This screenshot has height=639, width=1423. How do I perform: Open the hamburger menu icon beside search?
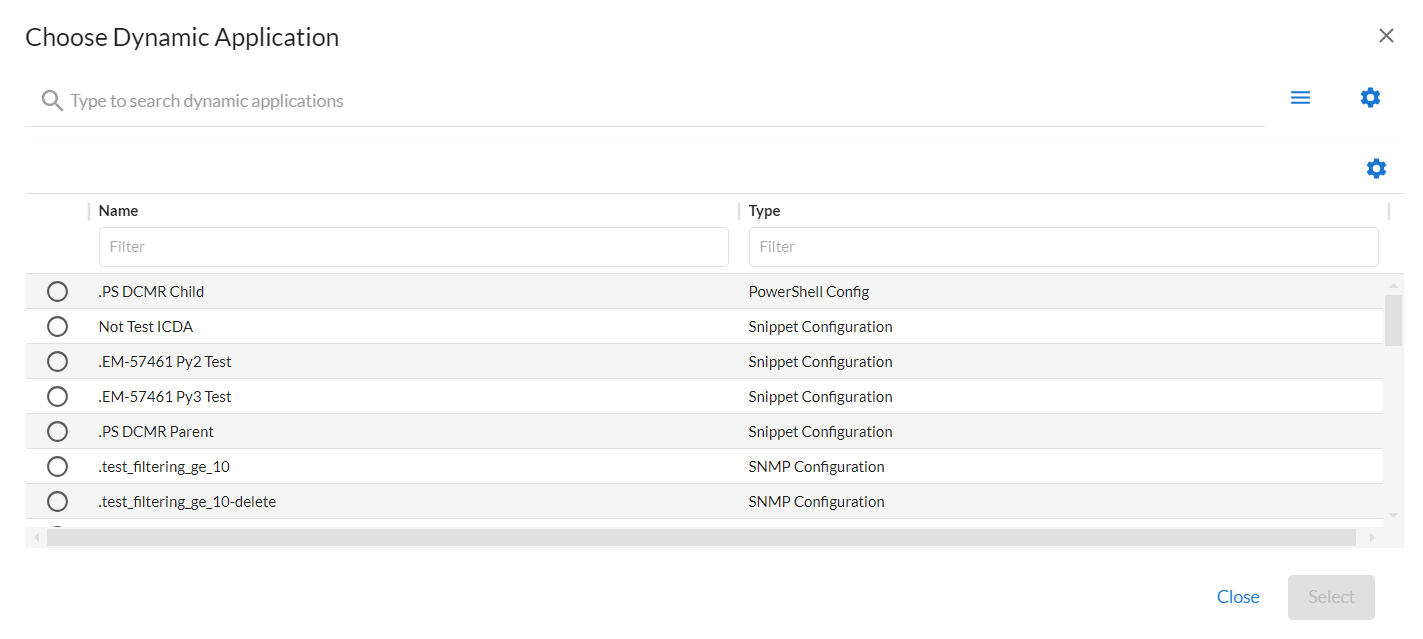(x=1300, y=98)
